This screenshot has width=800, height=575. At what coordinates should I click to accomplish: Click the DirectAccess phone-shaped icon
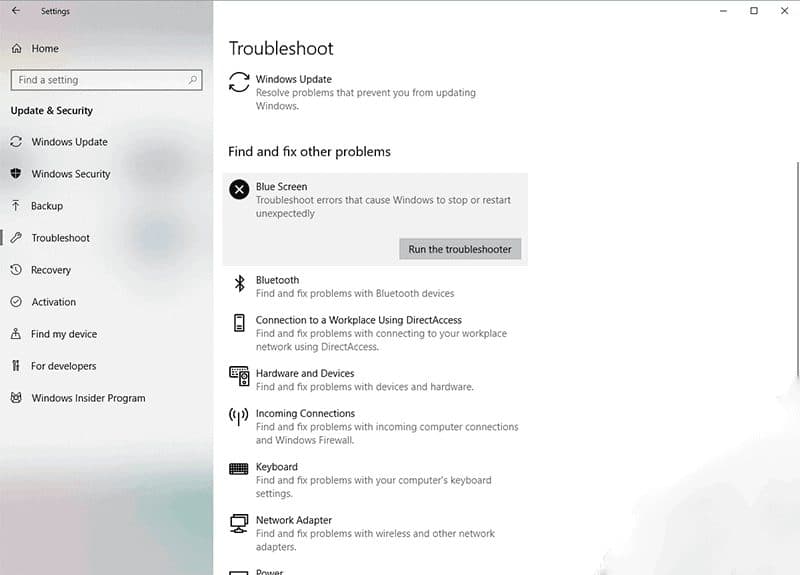(x=239, y=323)
